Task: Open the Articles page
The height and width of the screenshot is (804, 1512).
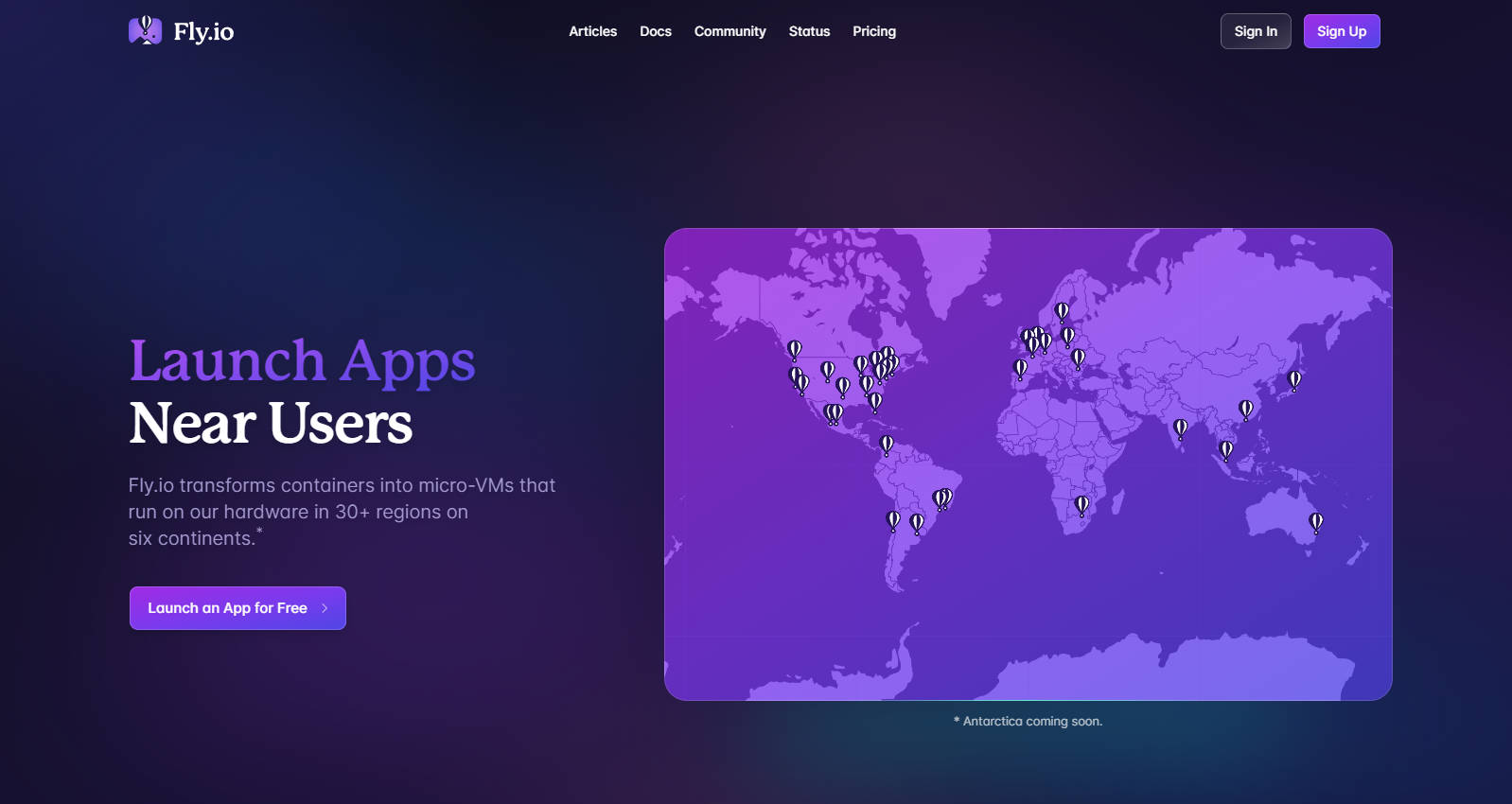Action: tap(592, 31)
